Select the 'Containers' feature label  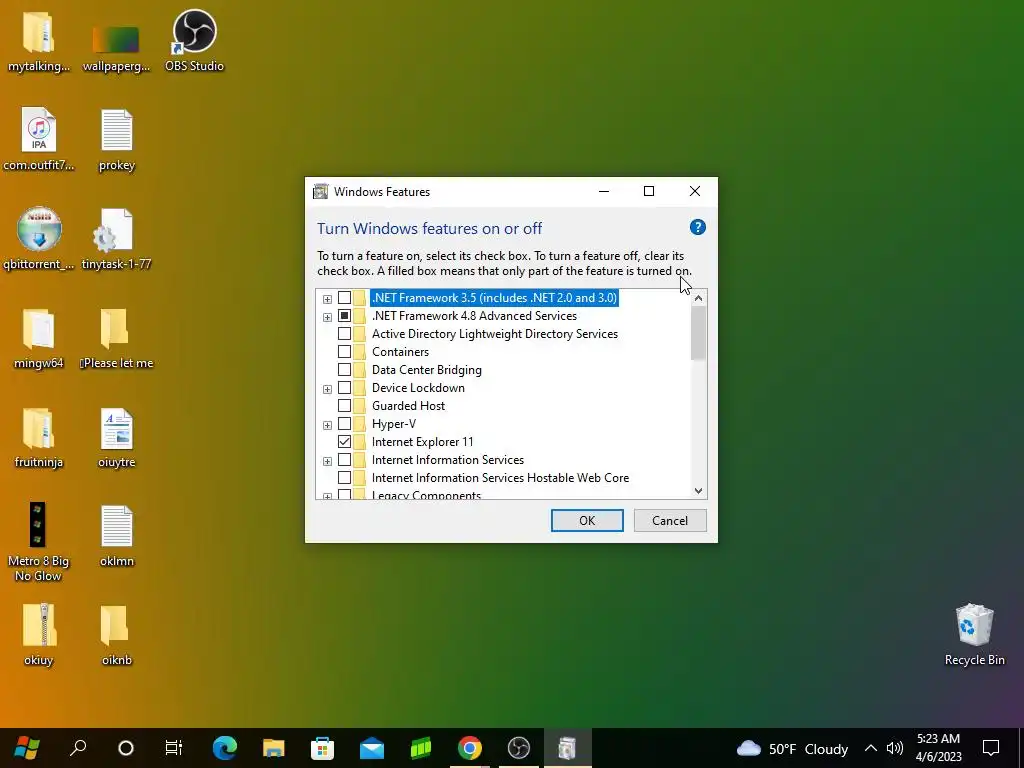[x=400, y=352]
